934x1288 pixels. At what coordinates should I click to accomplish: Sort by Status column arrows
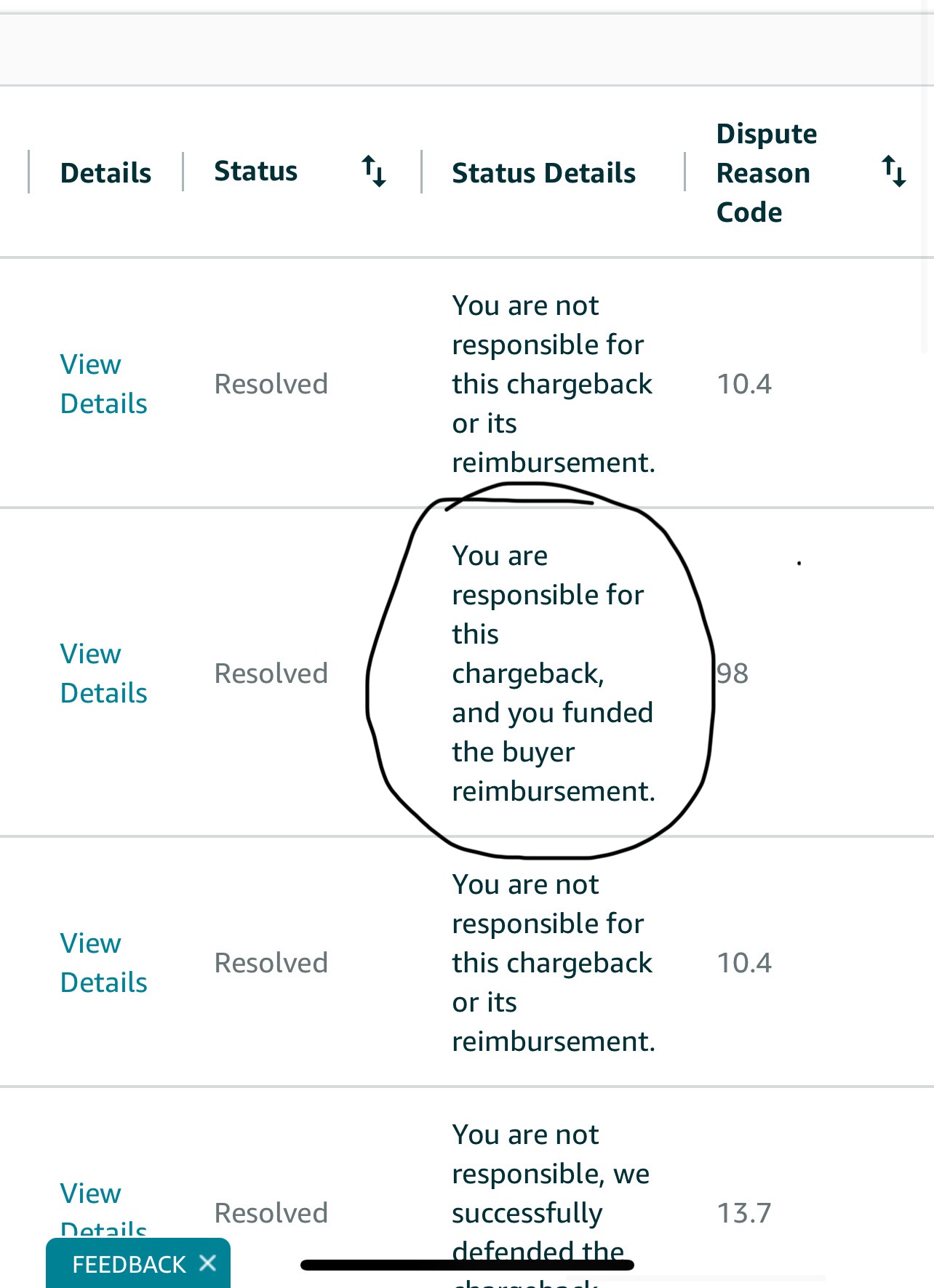(374, 172)
